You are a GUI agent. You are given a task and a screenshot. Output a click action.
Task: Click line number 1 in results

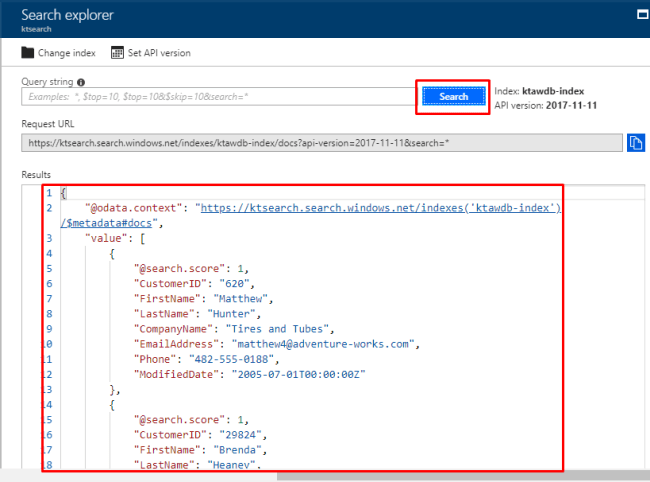coord(49,193)
